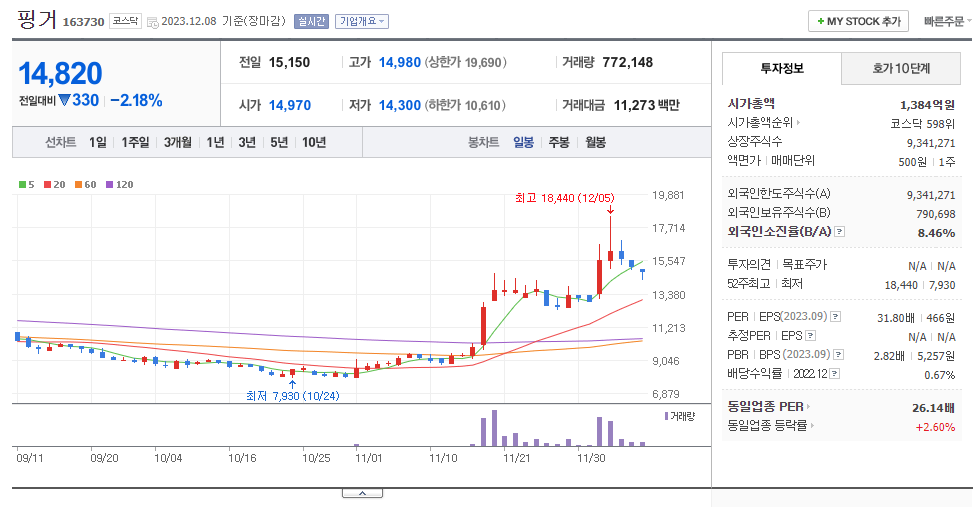Click the arrow icon beside 동일업종 등락률

pos(812,425)
